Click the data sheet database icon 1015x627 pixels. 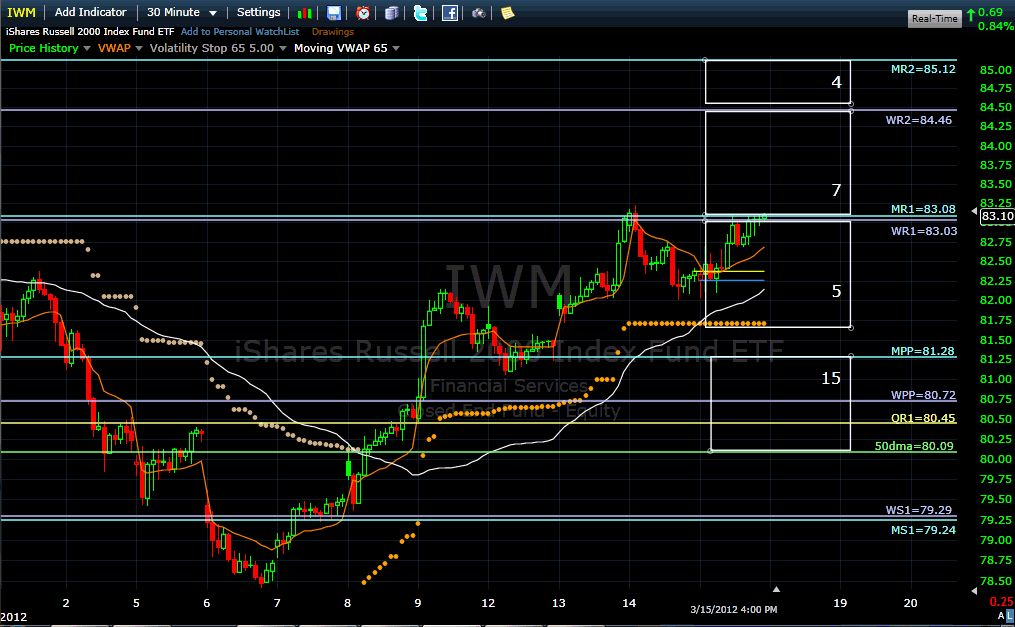[x=391, y=13]
